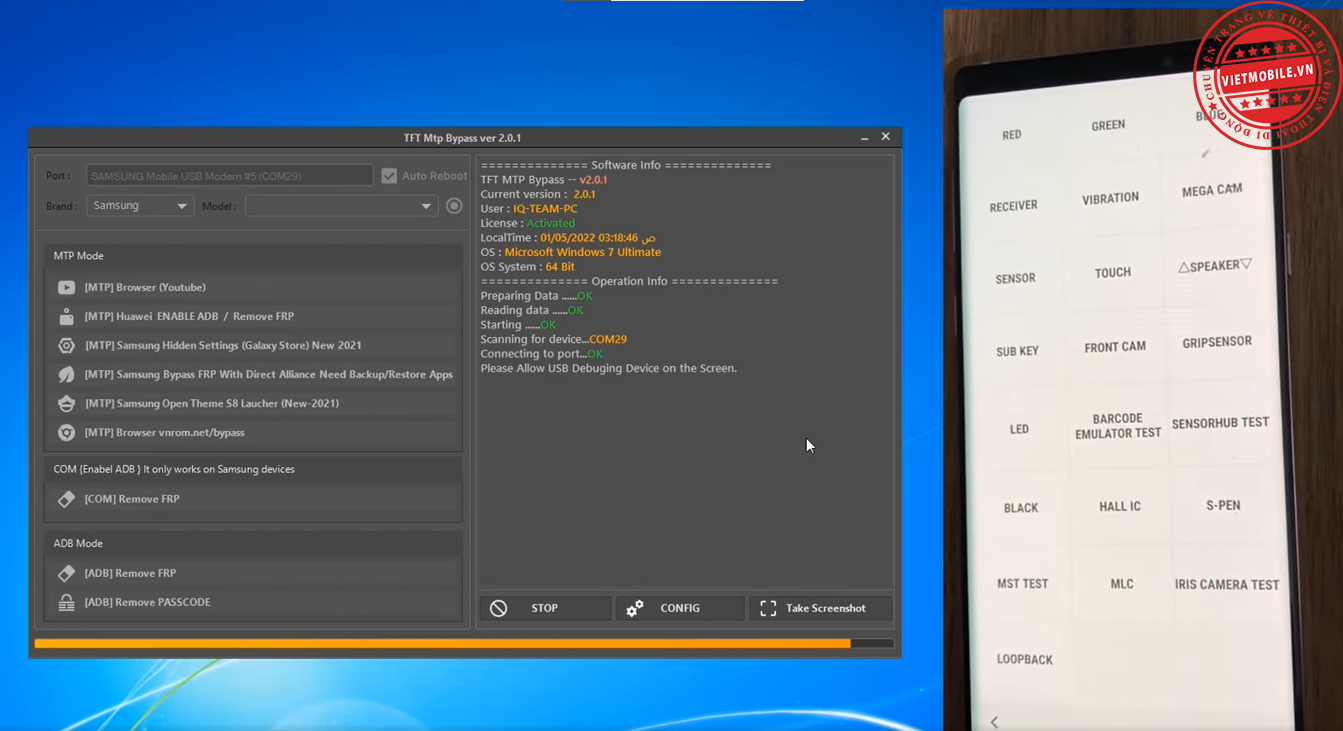The height and width of the screenshot is (731, 1343).
Task: Click the padlock icon beside Remove PASSCODE
Action: tap(66, 602)
